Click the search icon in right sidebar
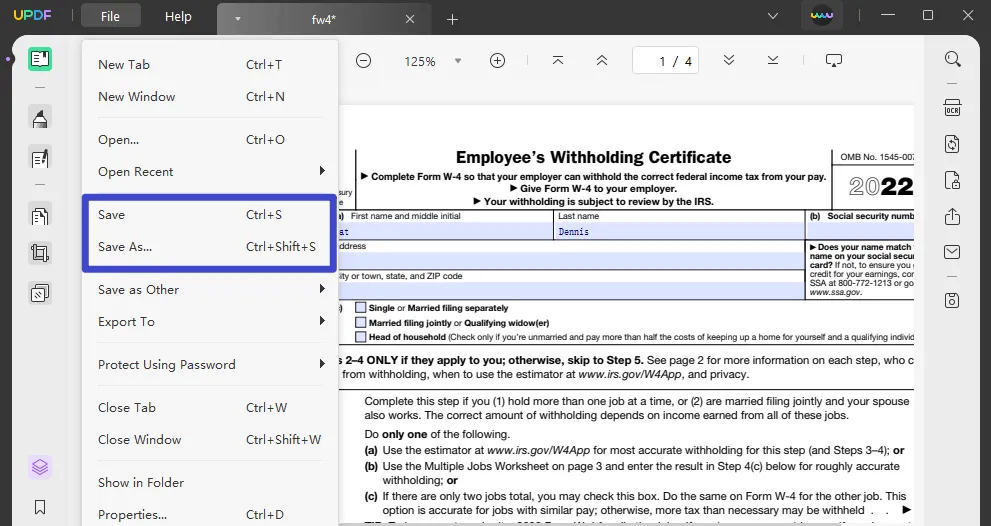The width and height of the screenshot is (991, 526). point(952,60)
